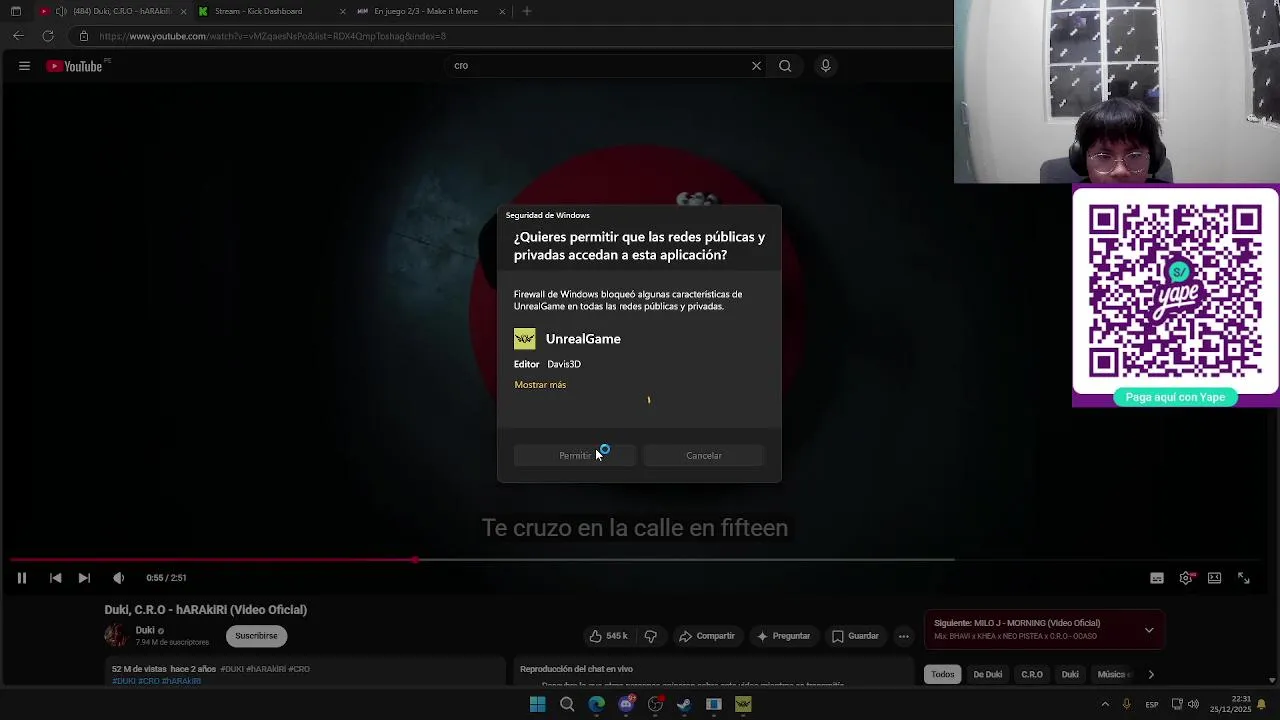1280x720 pixels.
Task: Open the Windows Start menu
Action: pos(537,705)
